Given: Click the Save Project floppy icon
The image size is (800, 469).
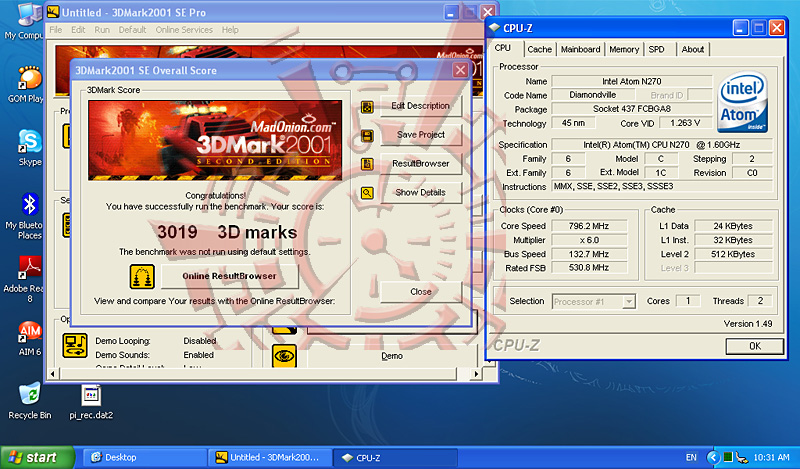Looking at the screenshot, I should pyautogui.click(x=367, y=136).
